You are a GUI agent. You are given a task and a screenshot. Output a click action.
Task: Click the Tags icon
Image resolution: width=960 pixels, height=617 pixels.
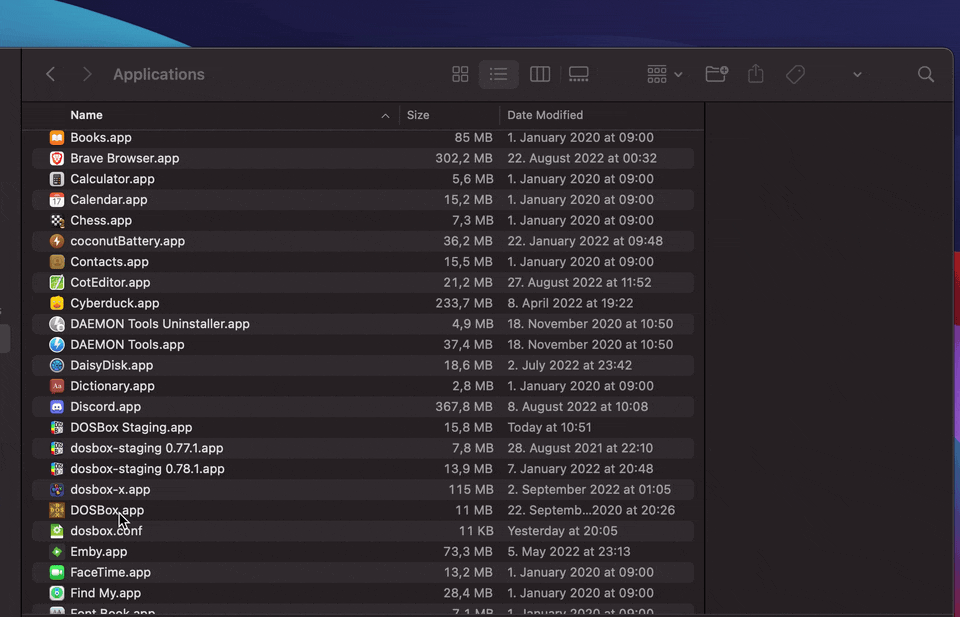pos(795,74)
